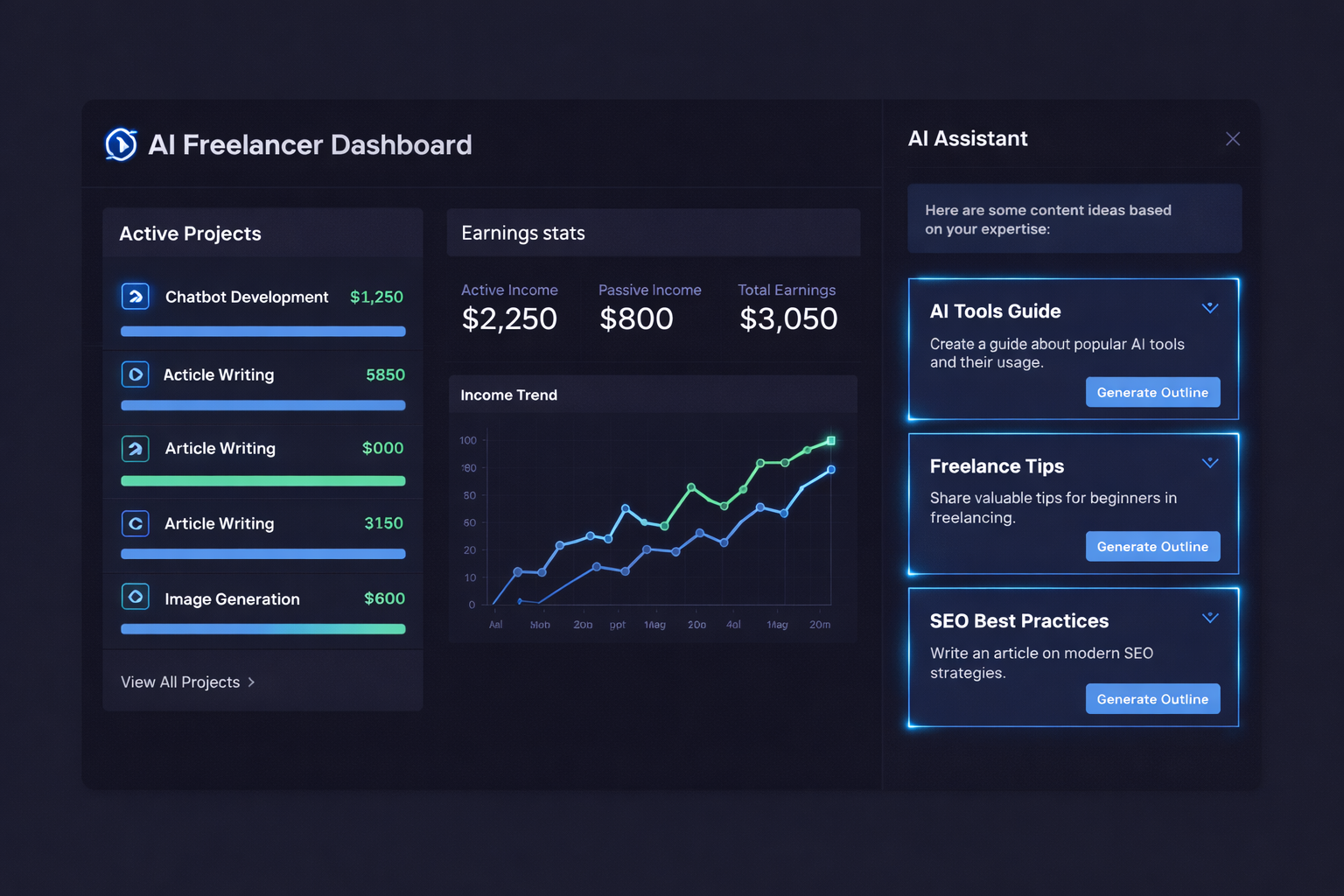Select the Earnings stats header tab
This screenshot has height=896, width=1344.
pyautogui.click(x=654, y=233)
